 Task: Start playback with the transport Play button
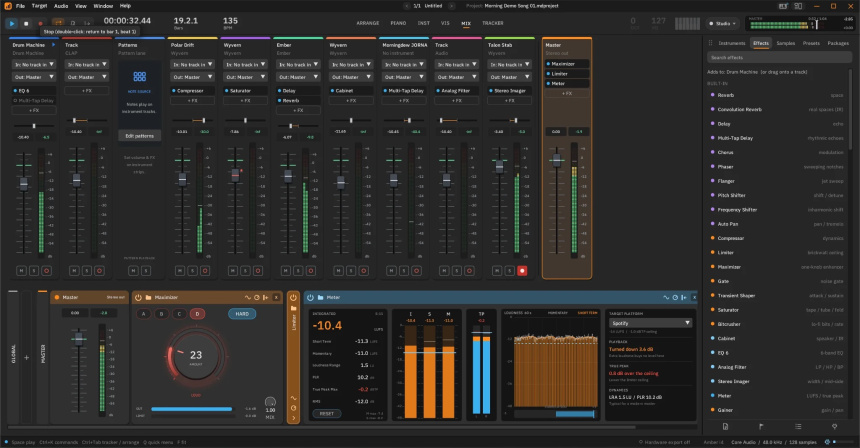click(12, 24)
